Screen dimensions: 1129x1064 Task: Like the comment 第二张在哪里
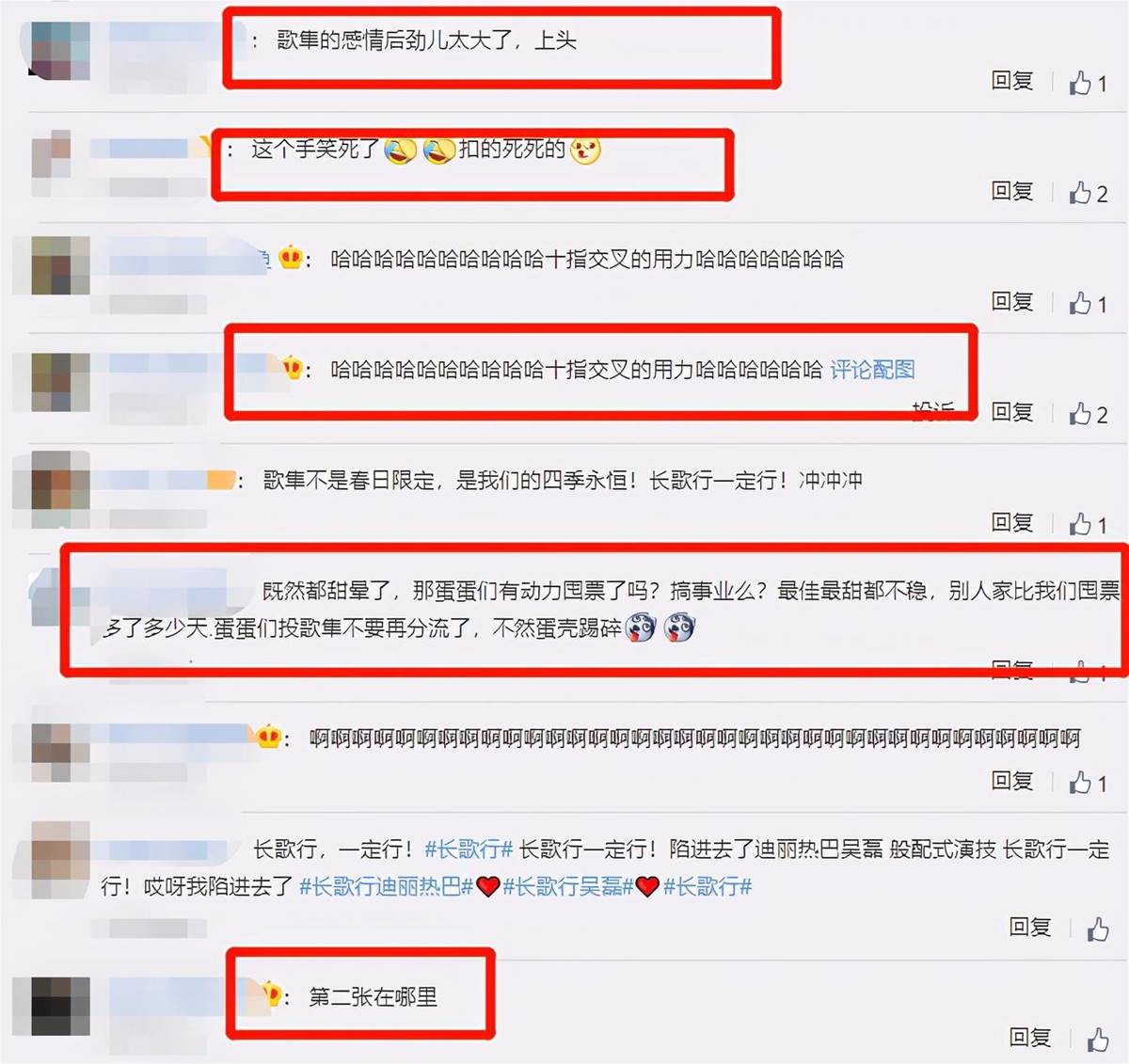pyautogui.click(x=1098, y=1040)
